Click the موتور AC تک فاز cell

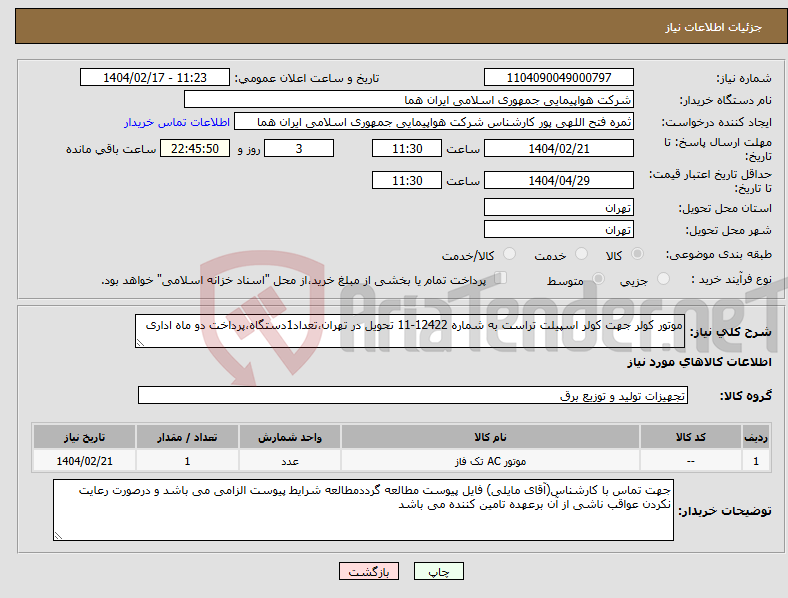pyautogui.click(x=490, y=461)
